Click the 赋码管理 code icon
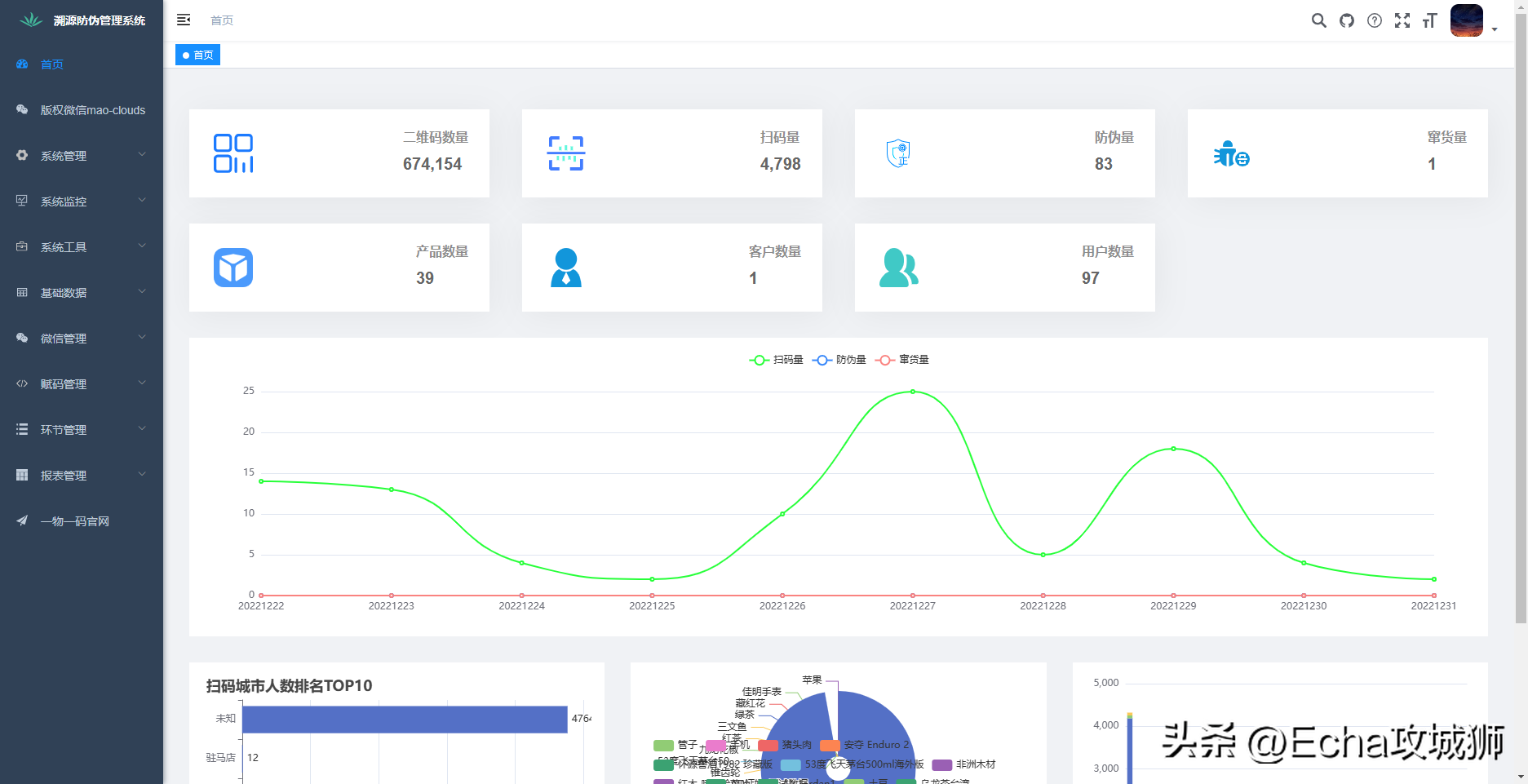Screen dimensions: 1528x784 pos(22,383)
